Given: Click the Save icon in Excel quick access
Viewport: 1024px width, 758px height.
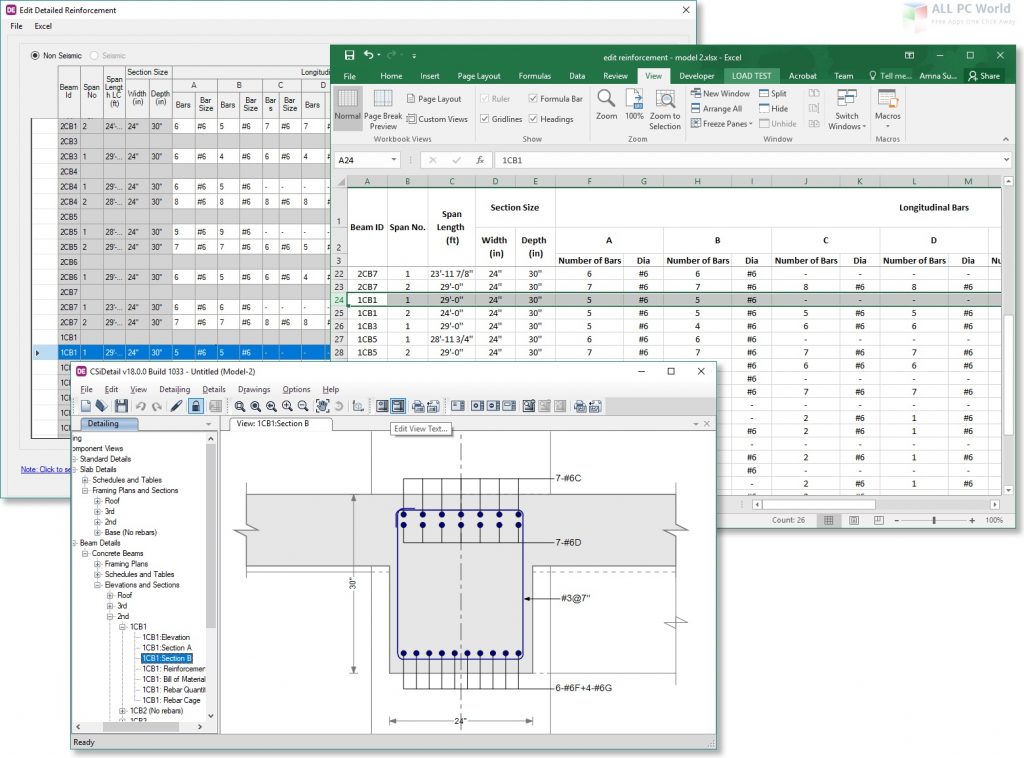Looking at the screenshot, I should 349,55.
